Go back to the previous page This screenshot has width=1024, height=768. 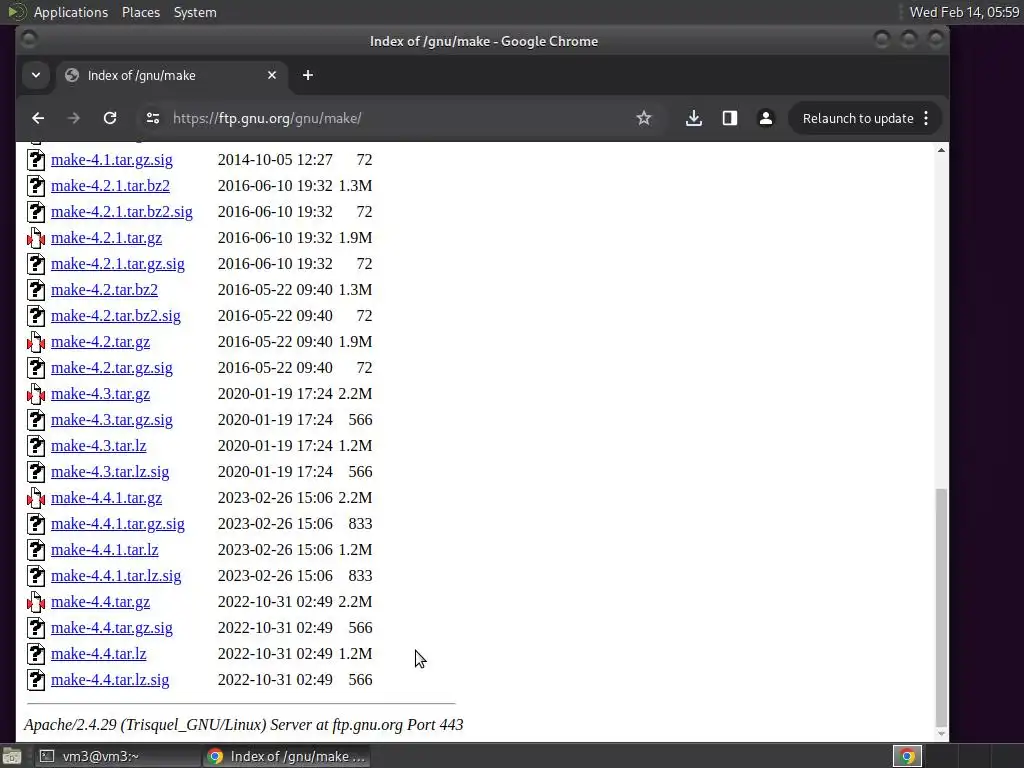38,118
